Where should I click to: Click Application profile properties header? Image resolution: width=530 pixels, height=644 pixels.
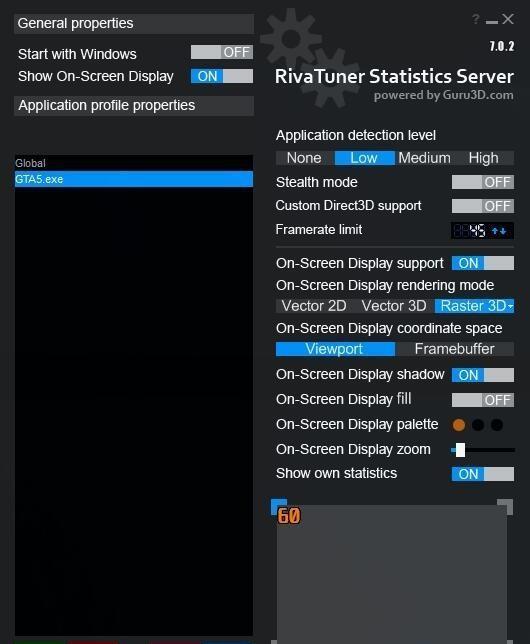pyautogui.click(x=134, y=106)
